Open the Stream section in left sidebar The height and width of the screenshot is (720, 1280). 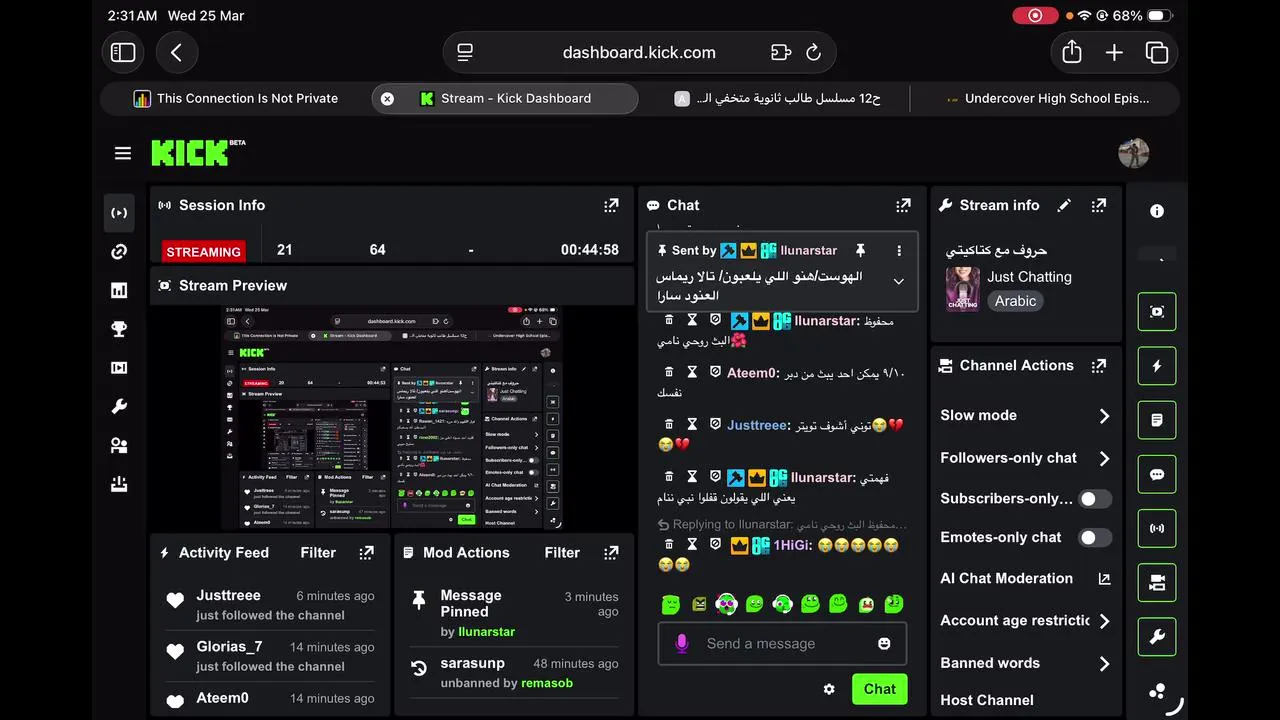point(119,213)
